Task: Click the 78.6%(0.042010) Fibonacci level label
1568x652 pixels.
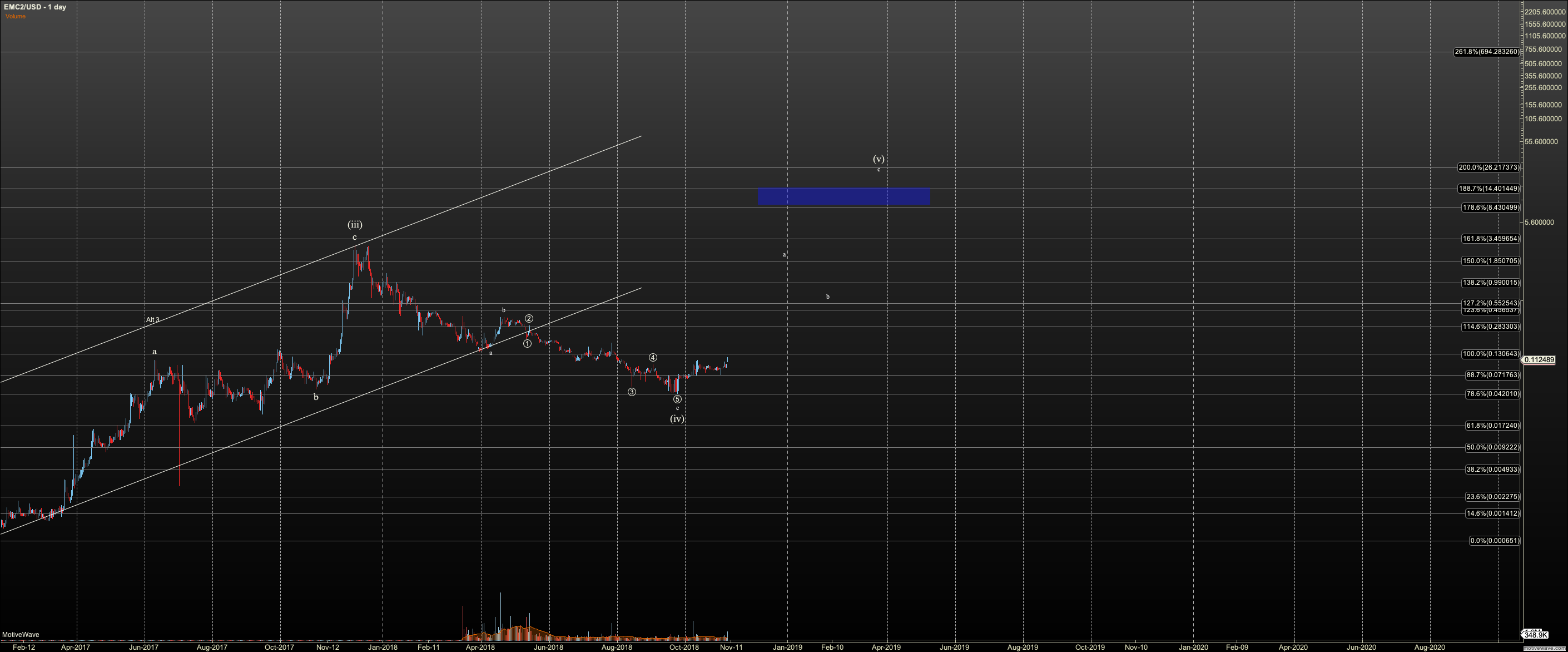Action: [1492, 394]
